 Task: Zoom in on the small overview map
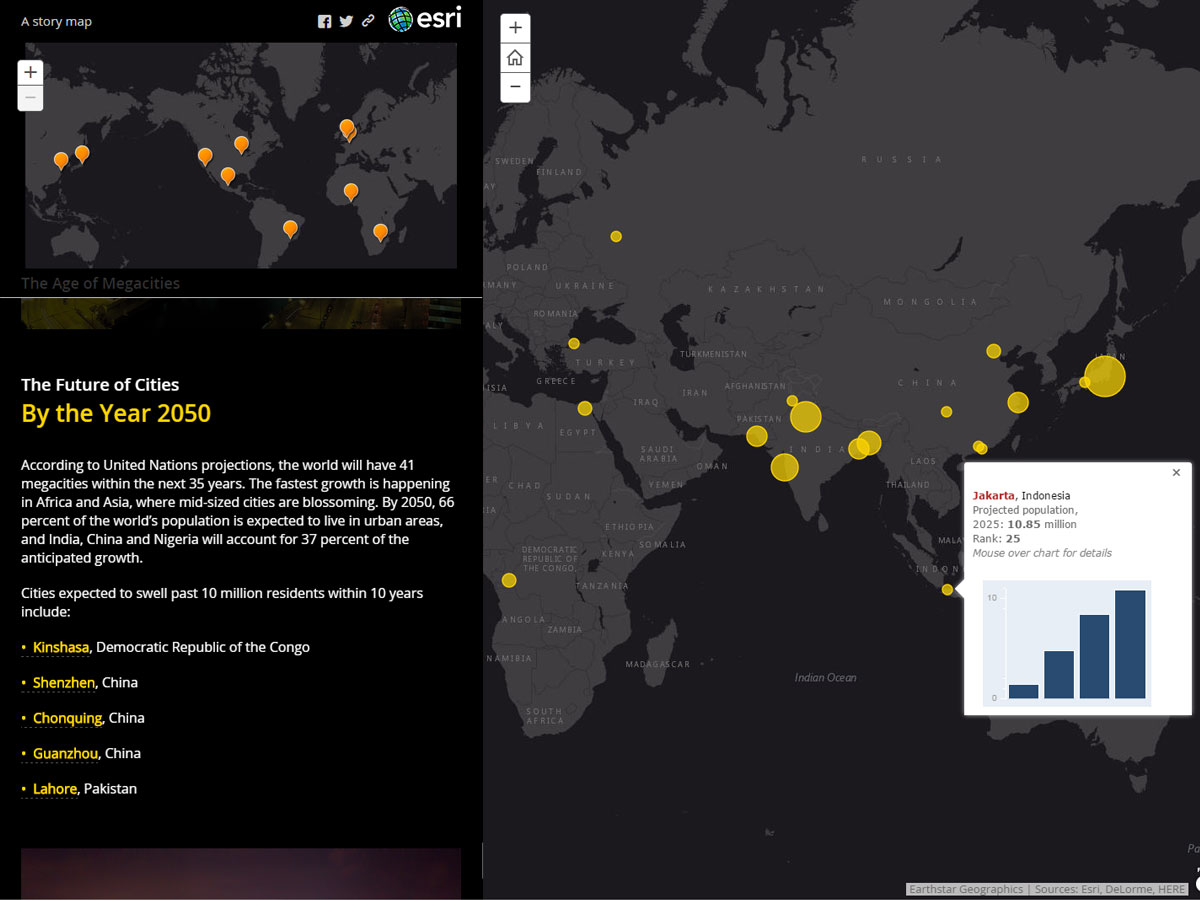pyautogui.click(x=31, y=72)
